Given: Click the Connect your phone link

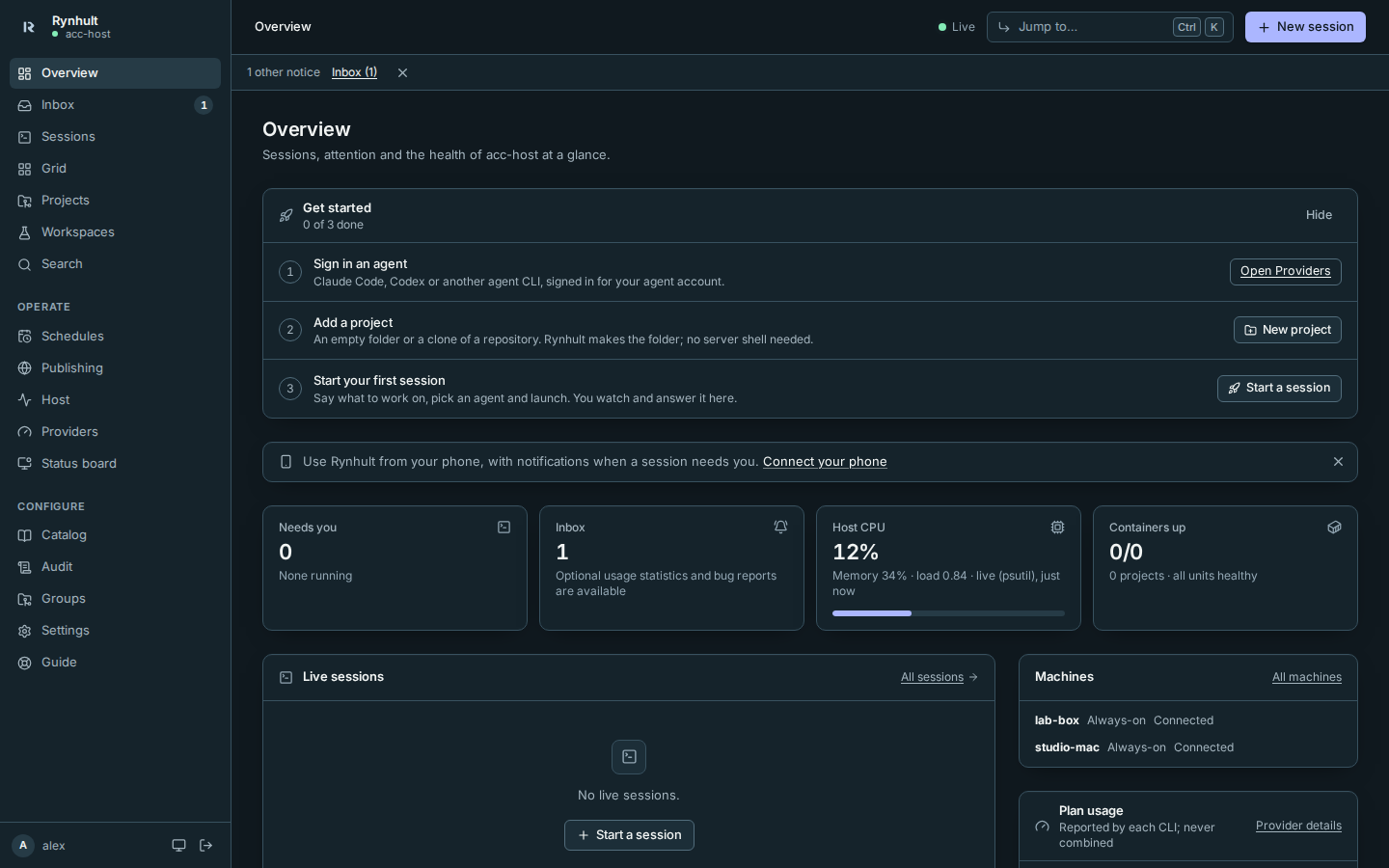Looking at the screenshot, I should (825, 462).
